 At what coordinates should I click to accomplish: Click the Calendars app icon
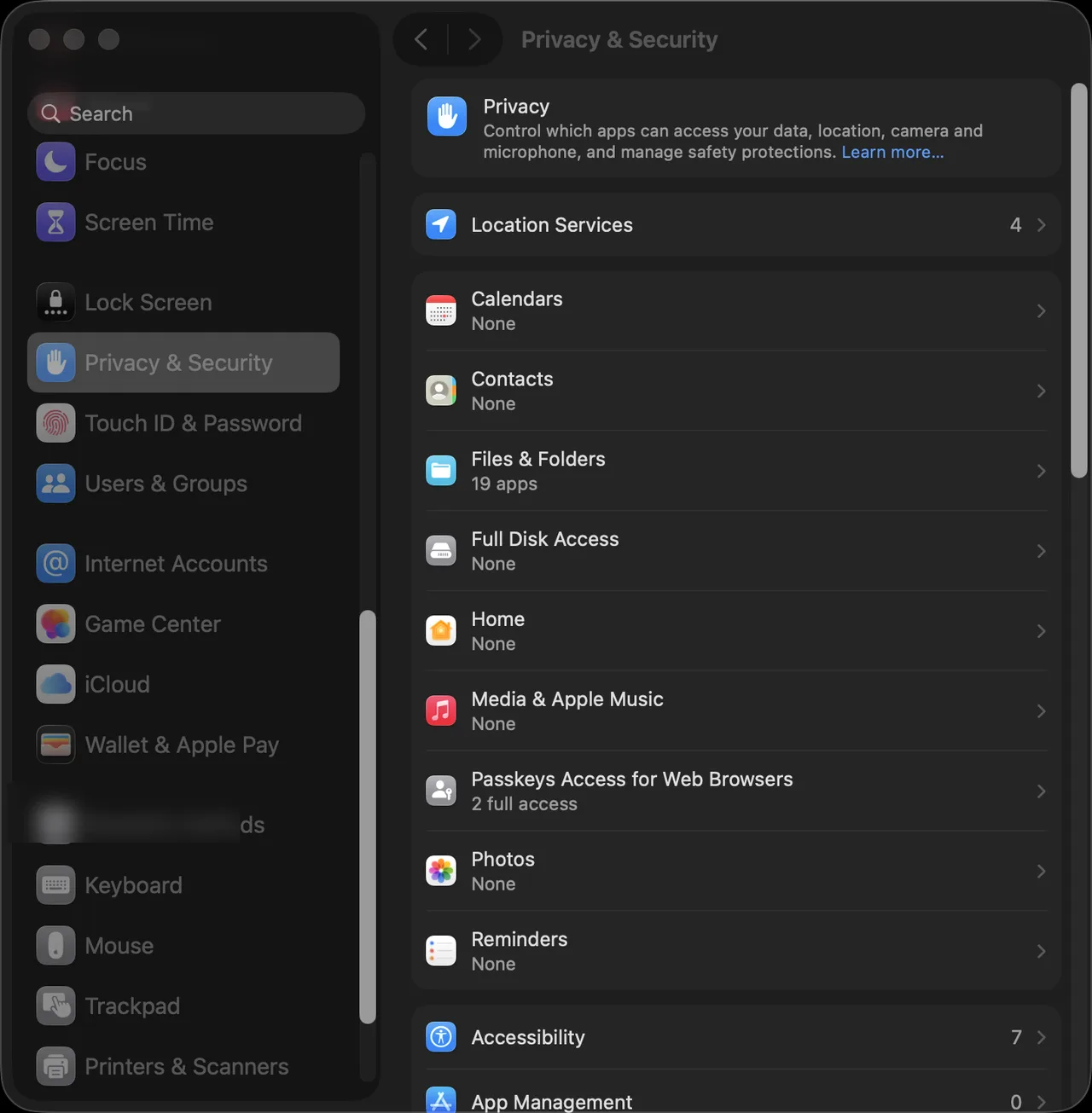pyautogui.click(x=441, y=311)
